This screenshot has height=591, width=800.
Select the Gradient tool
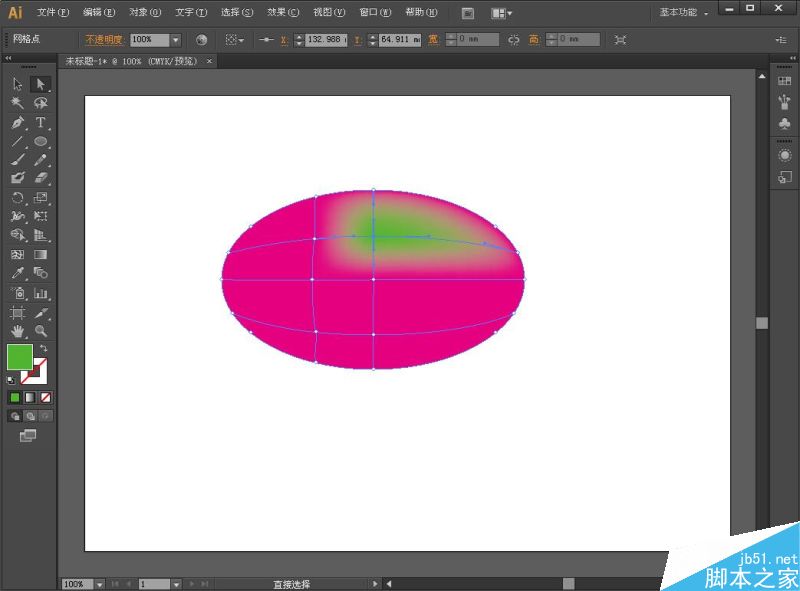pos(40,254)
